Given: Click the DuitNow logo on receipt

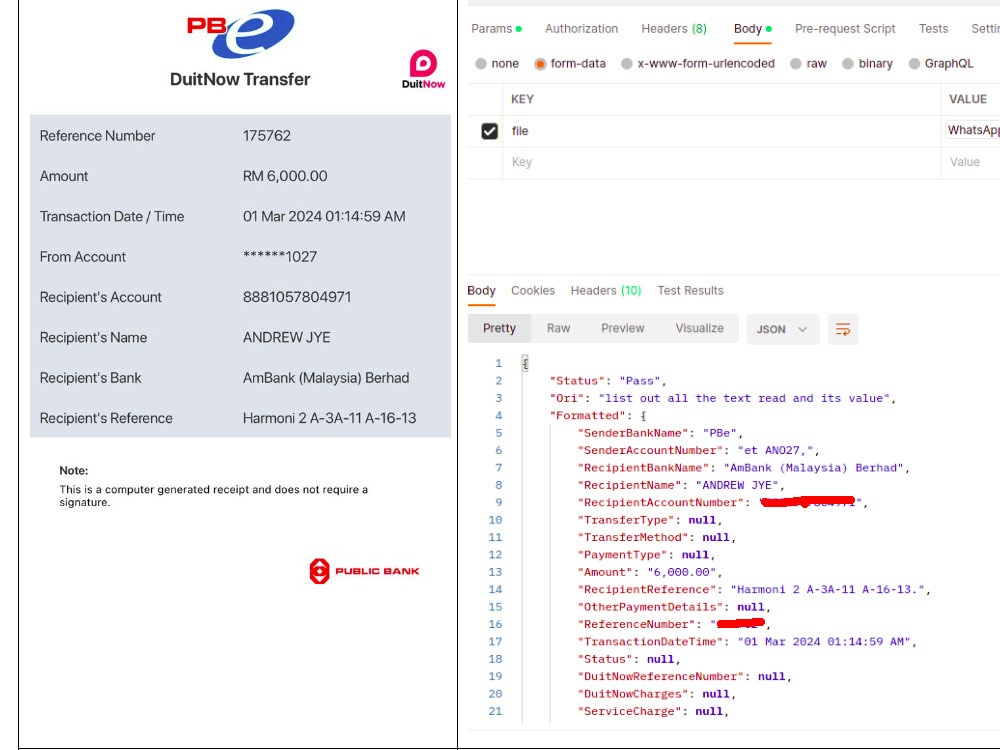Looking at the screenshot, I should pos(423,69).
